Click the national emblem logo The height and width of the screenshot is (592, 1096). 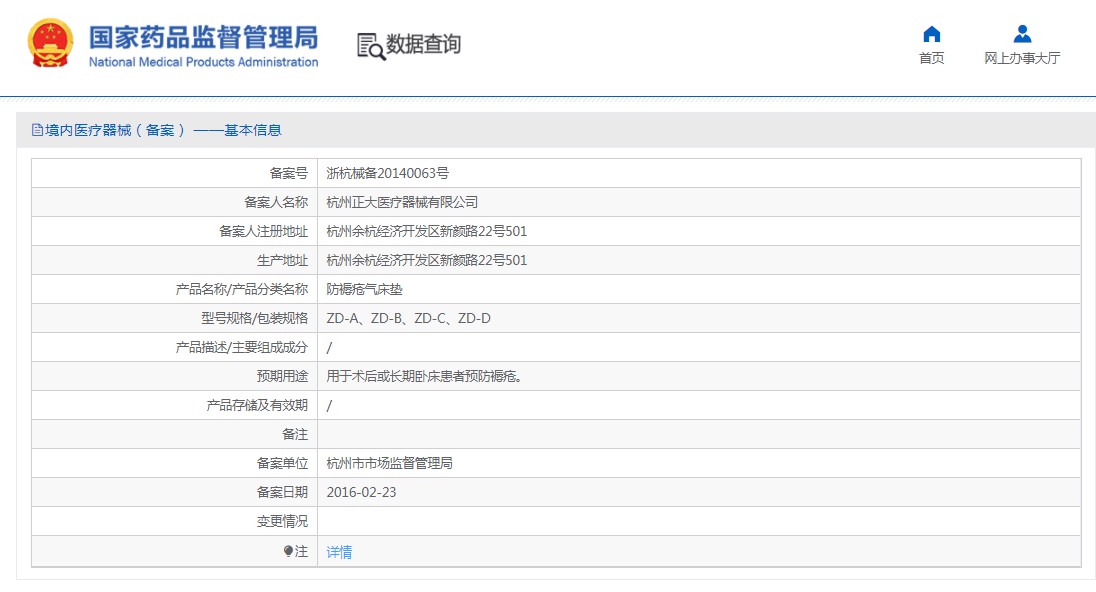coord(50,43)
